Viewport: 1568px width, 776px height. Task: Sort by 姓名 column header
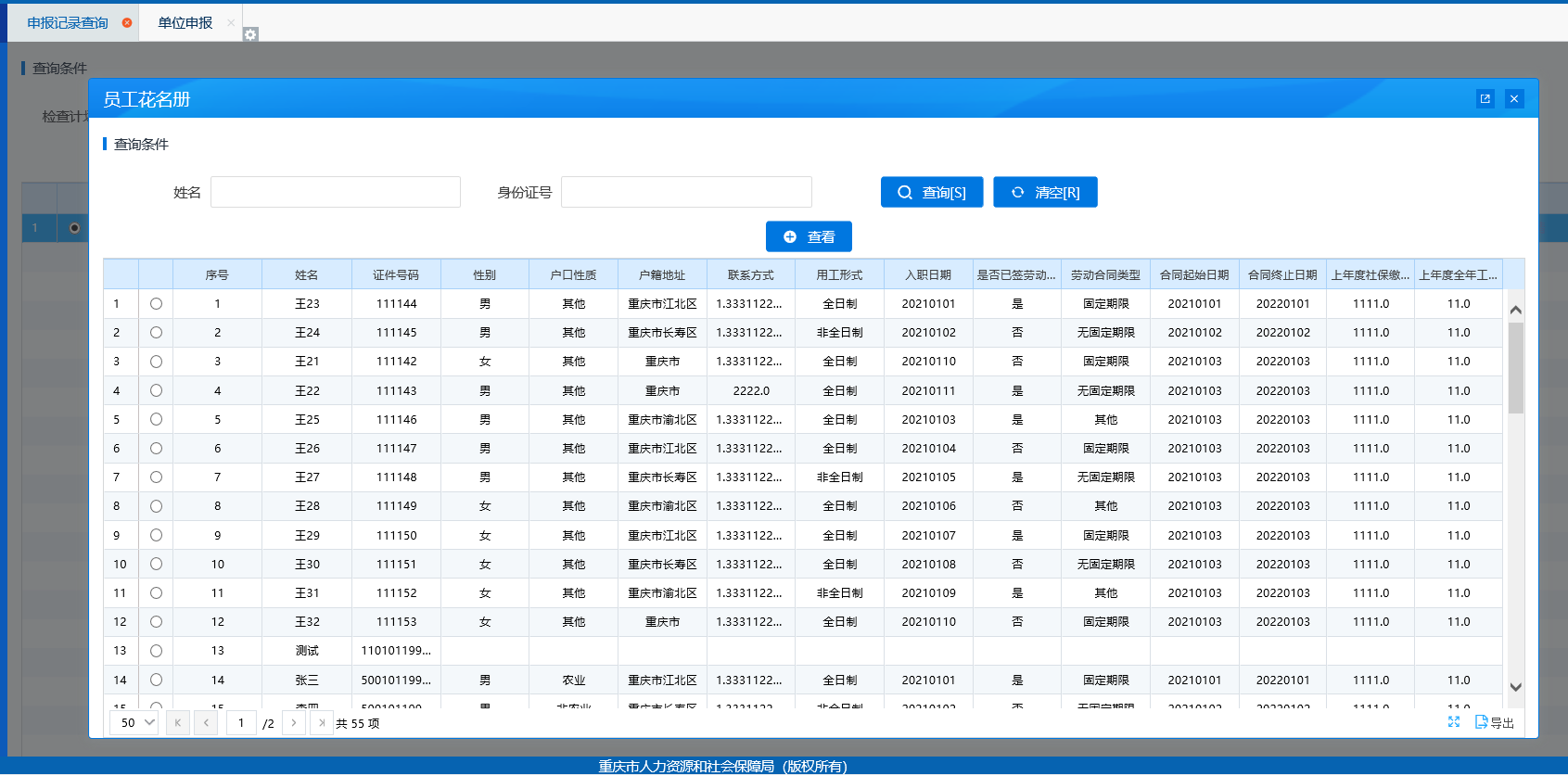pos(307,275)
